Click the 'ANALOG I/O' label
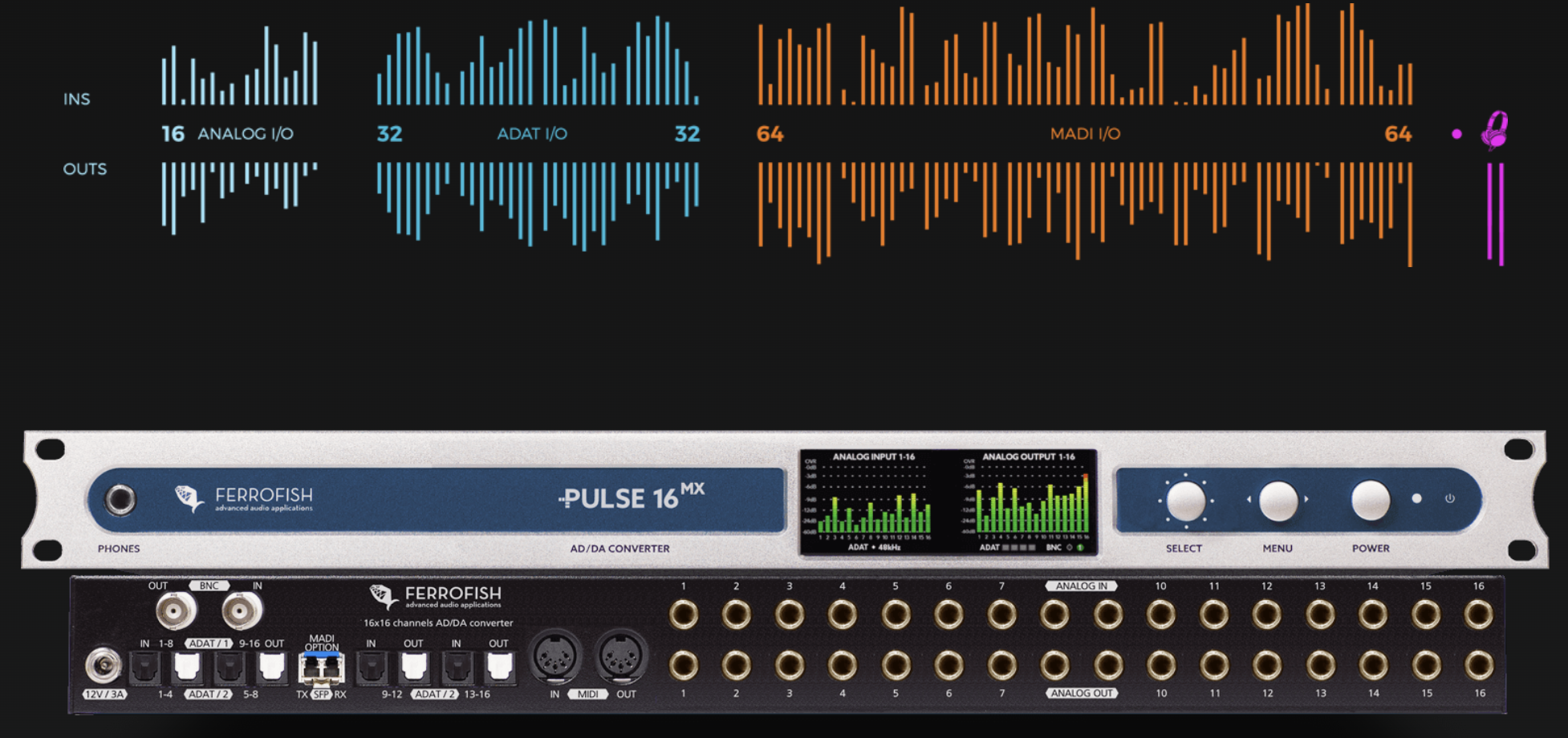Viewport: 1568px width, 738px height. coord(246,134)
